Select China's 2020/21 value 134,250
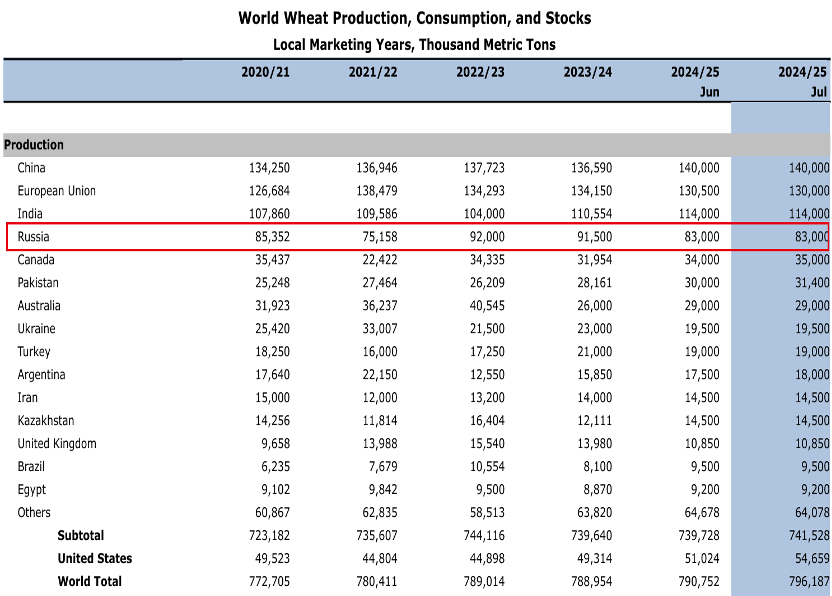This screenshot has width=832, height=596. click(x=270, y=168)
